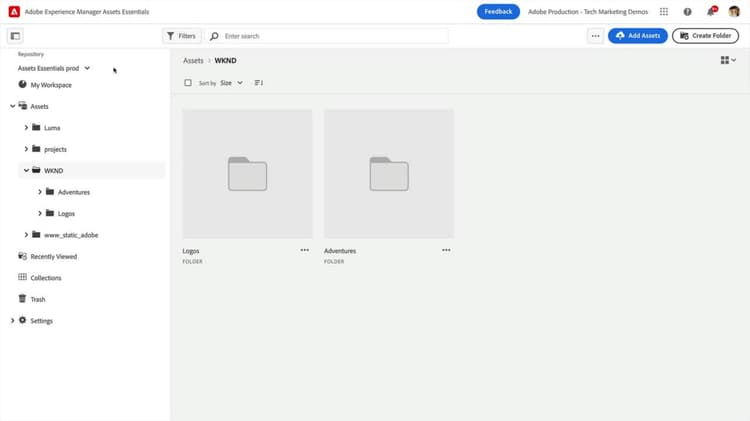
Task: Select the Luma folder icon
Action: point(36,127)
